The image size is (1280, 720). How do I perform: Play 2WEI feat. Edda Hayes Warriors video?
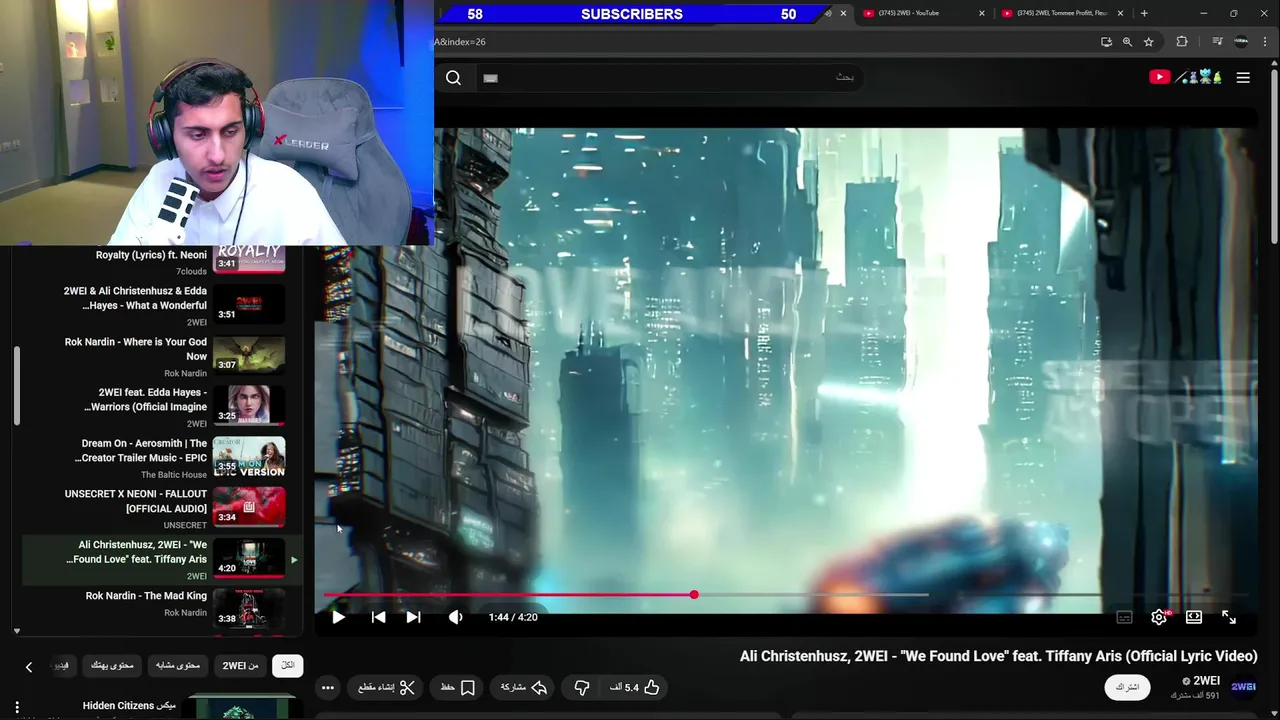tap(160, 407)
